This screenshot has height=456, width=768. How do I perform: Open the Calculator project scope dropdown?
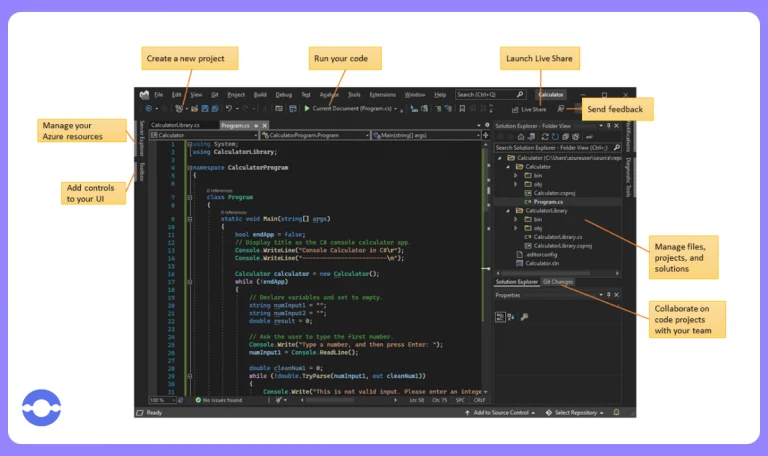pyautogui.click(x=204, y=135)
